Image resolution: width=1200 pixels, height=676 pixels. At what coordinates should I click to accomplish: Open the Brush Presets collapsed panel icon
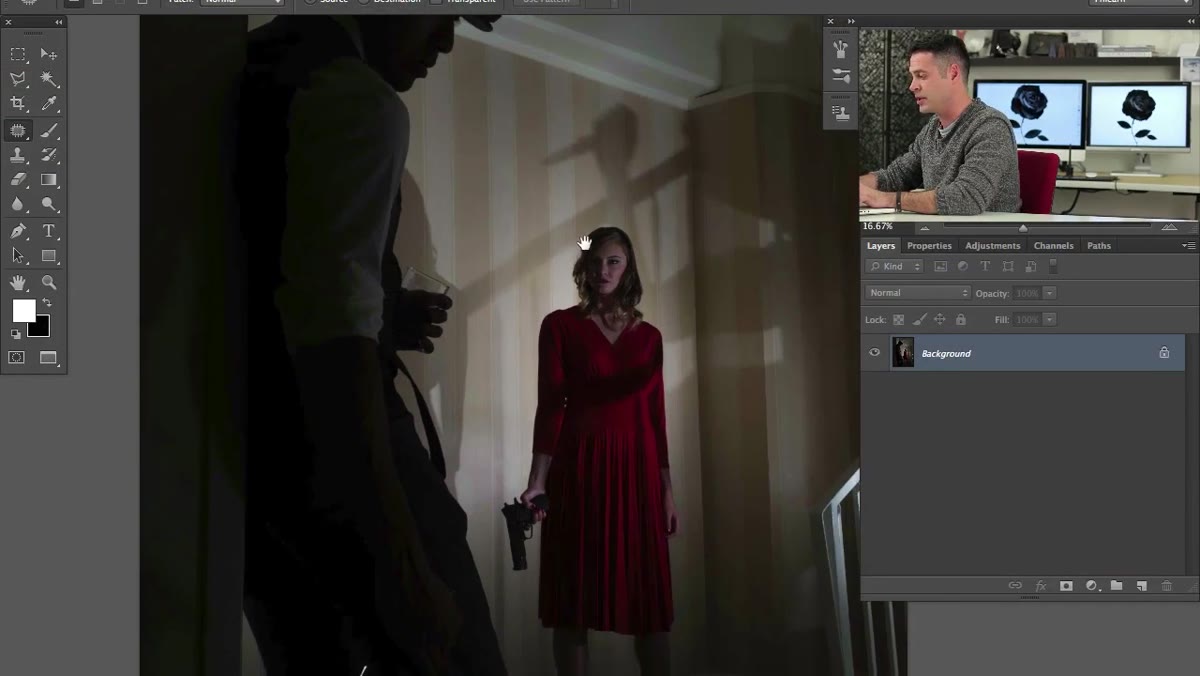pyautogui.click(x=841, y=48)
